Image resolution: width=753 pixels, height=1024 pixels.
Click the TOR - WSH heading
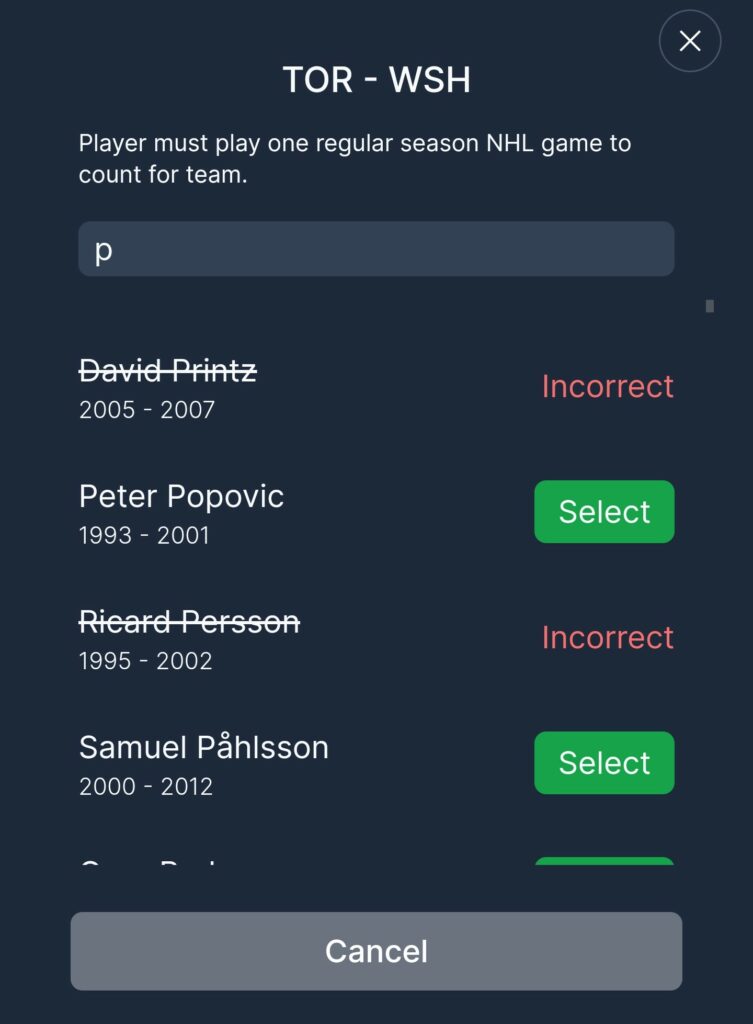[x=376, y=80]
